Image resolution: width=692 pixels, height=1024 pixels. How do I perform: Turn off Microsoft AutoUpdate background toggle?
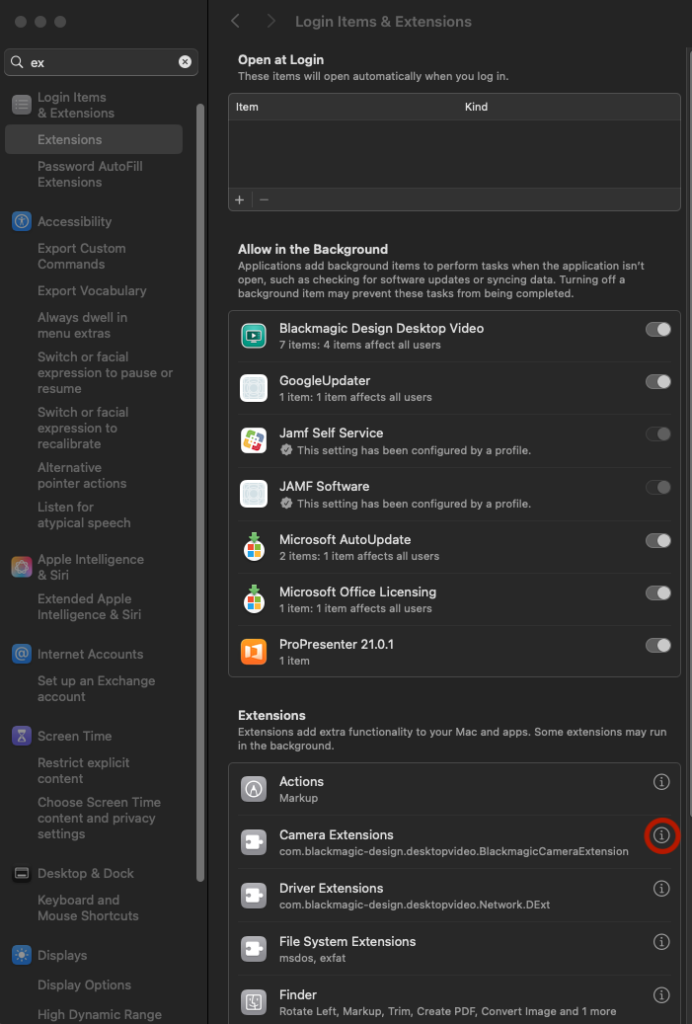coord(657,540)
